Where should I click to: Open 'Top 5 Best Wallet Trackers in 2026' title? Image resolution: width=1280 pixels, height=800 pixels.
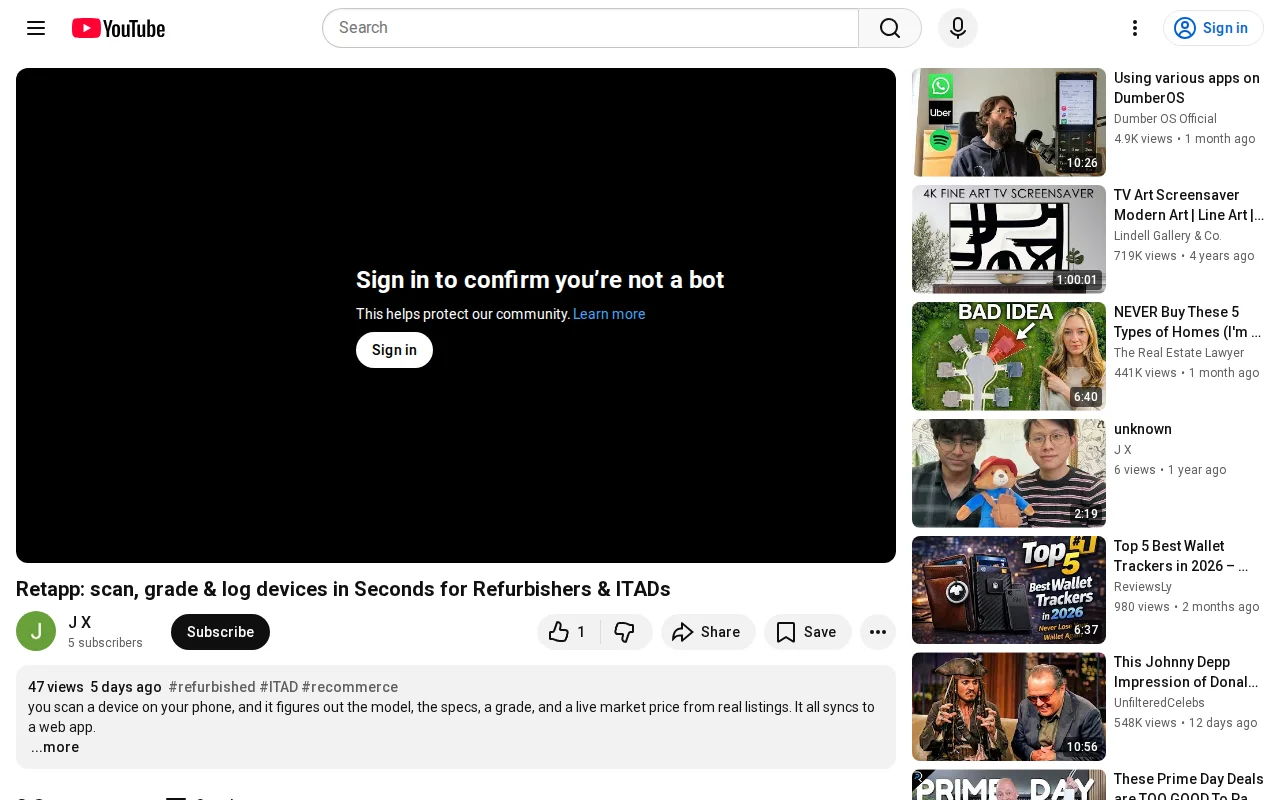(1181, 556)
